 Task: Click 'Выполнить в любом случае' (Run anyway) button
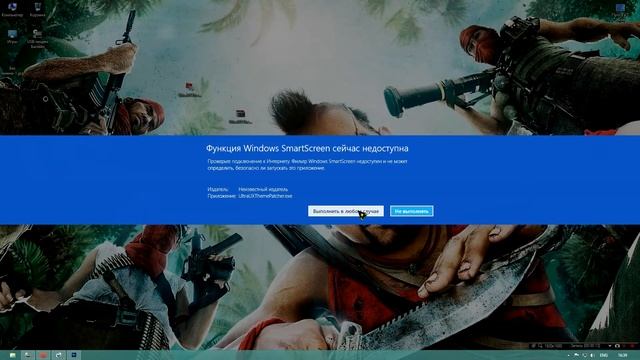point(346,211)
